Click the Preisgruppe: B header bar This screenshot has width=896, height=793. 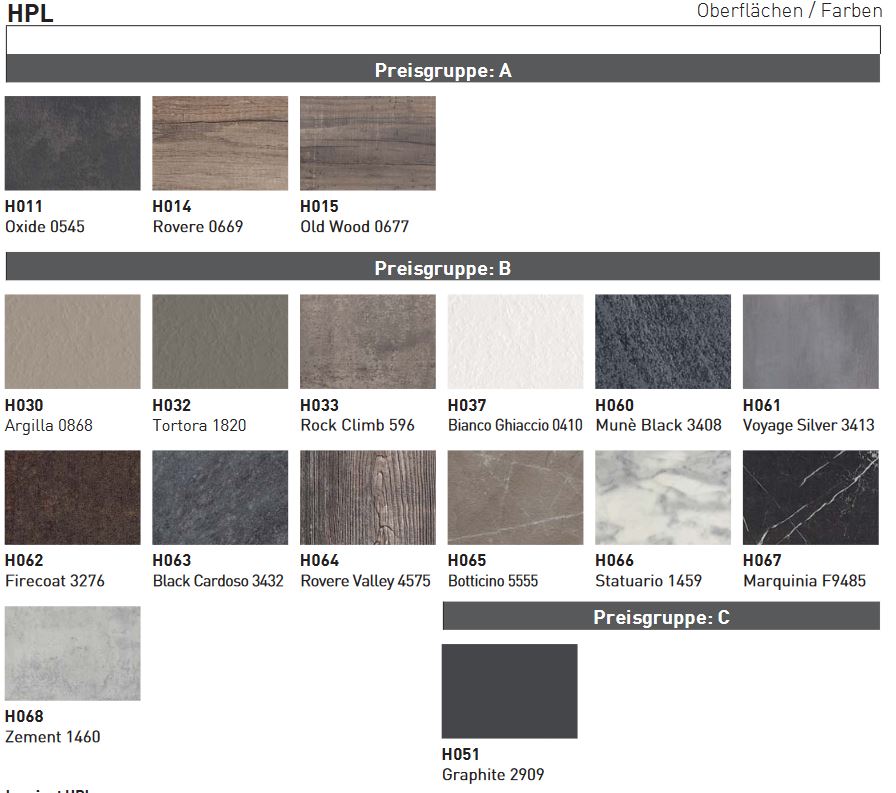pyautogui.click(x=443, y=268)
